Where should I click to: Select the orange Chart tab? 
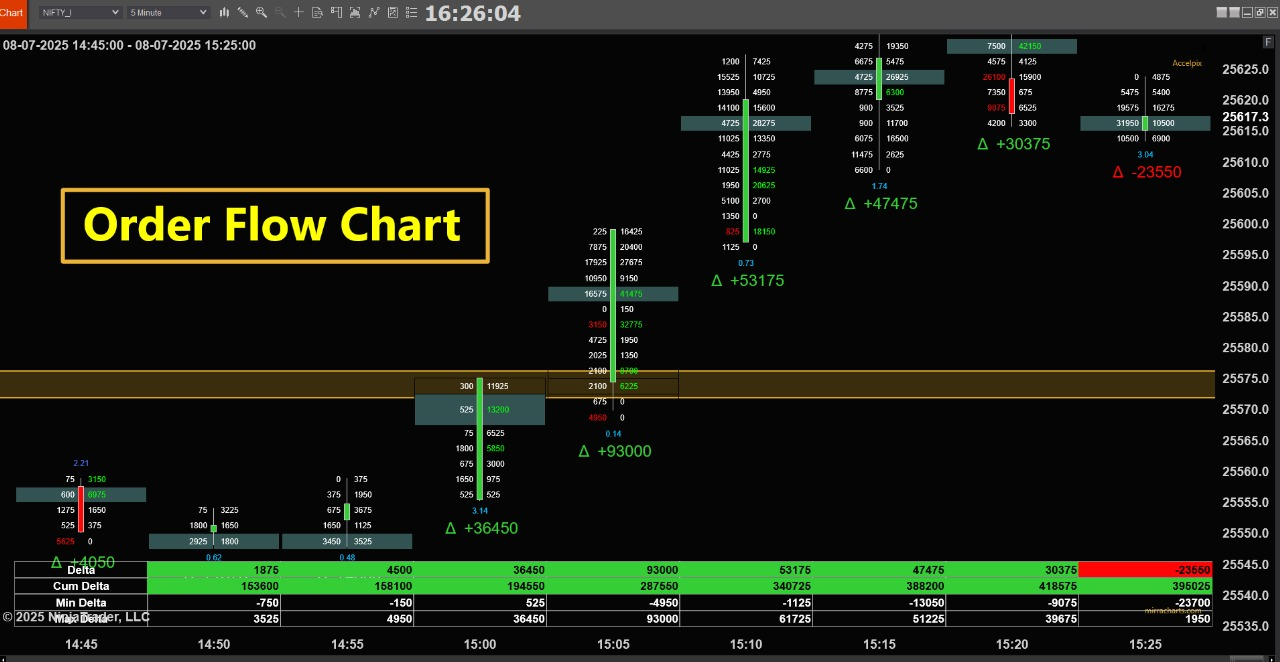pyautogui.click(x=12, y=12)
